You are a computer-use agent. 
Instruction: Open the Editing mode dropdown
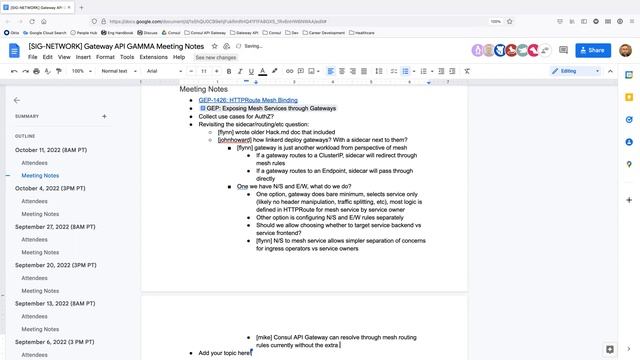point(576,71)
